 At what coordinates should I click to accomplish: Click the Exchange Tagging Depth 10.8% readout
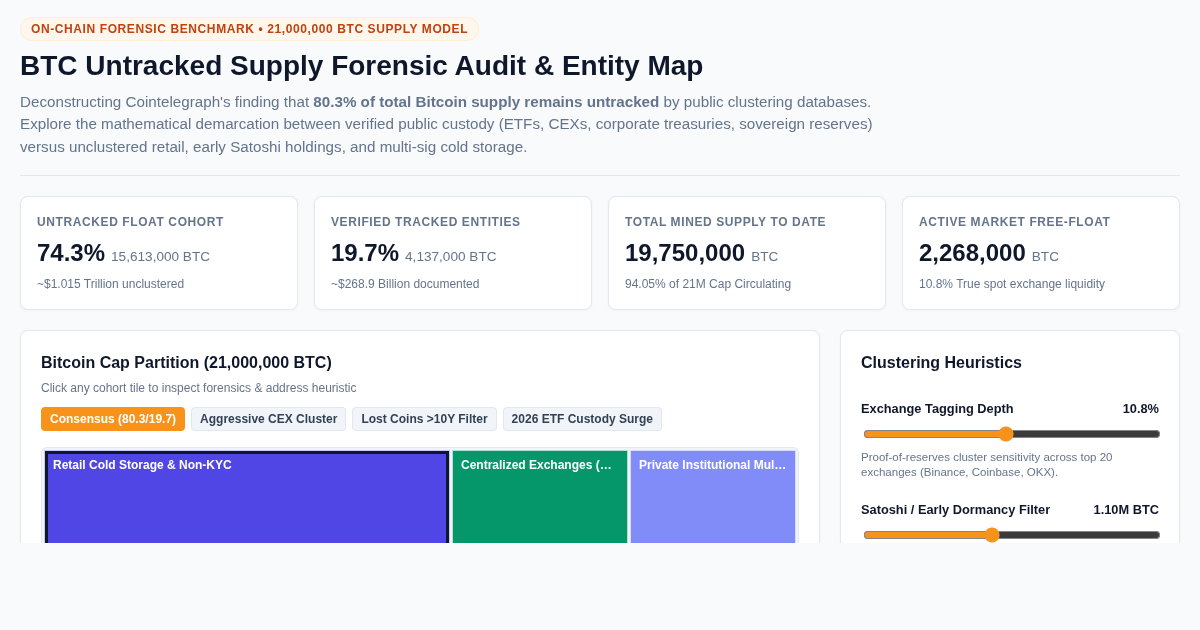click(1140, 409)
